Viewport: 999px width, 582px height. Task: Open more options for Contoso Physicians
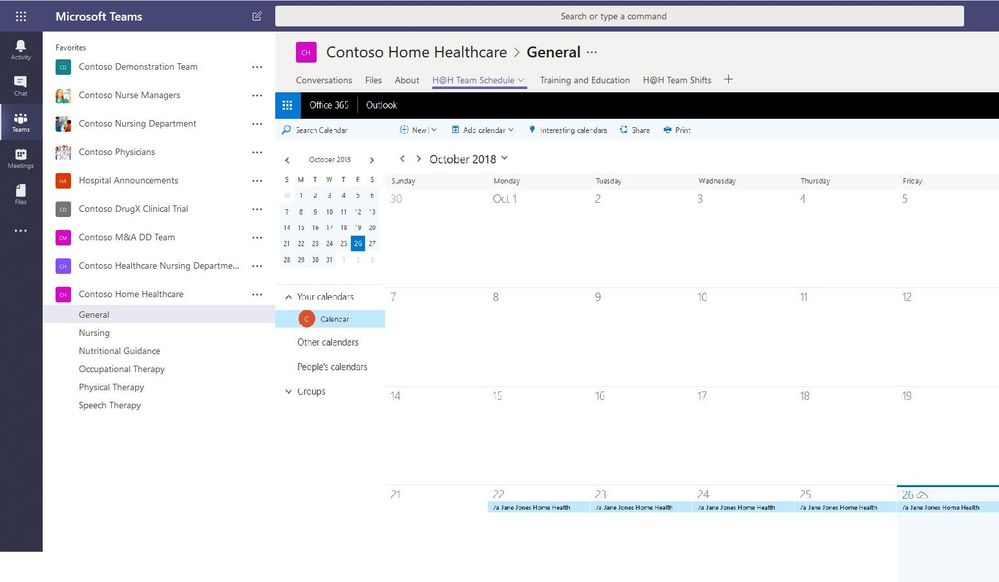coord(257,152)
